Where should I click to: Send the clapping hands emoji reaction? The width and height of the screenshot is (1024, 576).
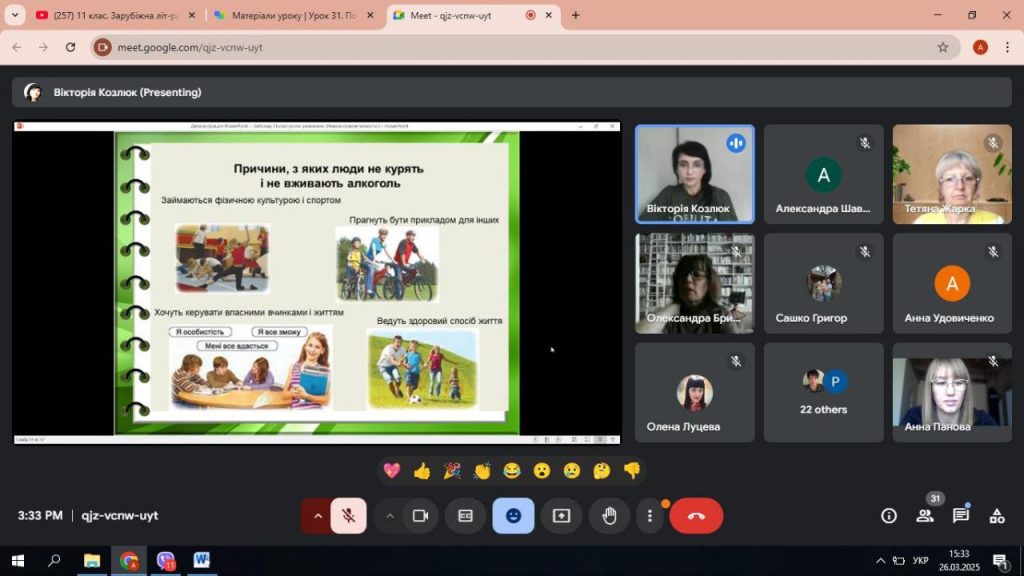pos(482,470)
